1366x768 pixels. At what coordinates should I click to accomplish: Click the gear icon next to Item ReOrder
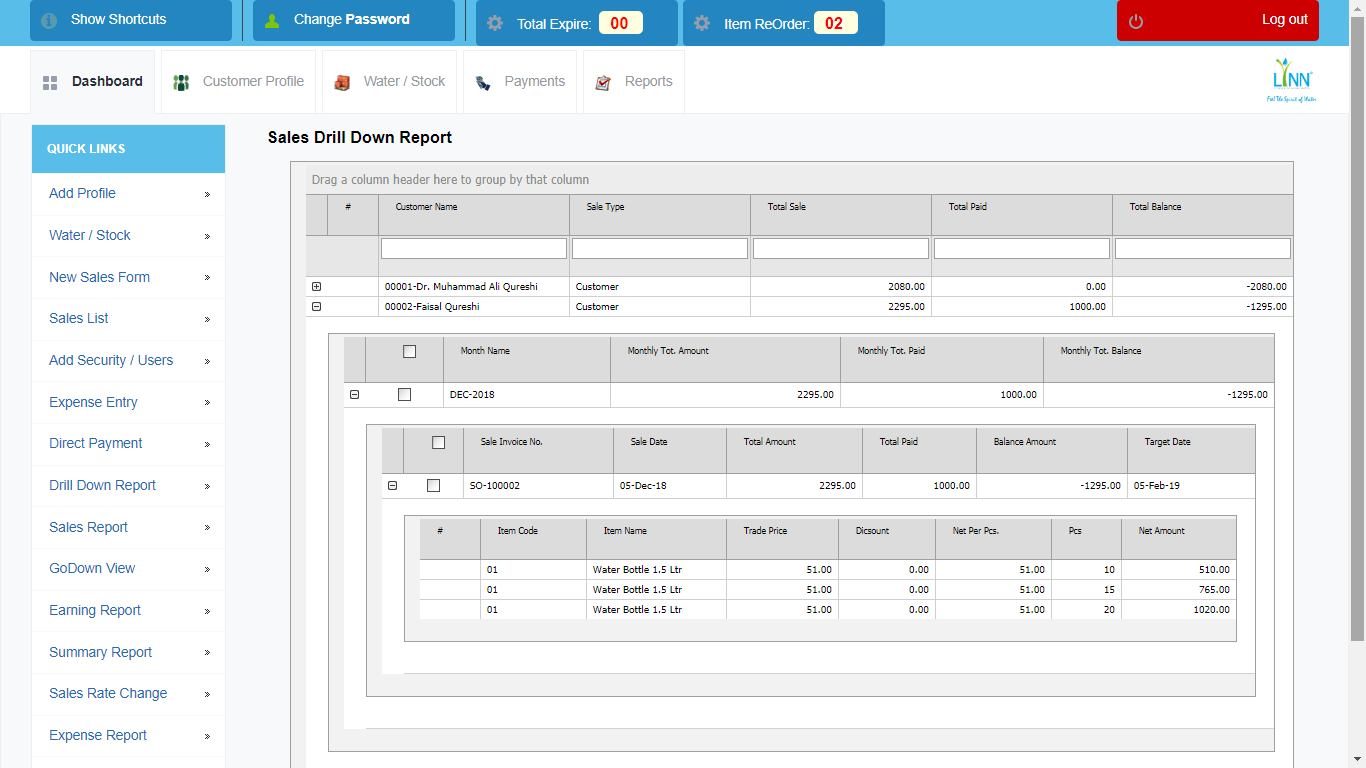(703, 22)
